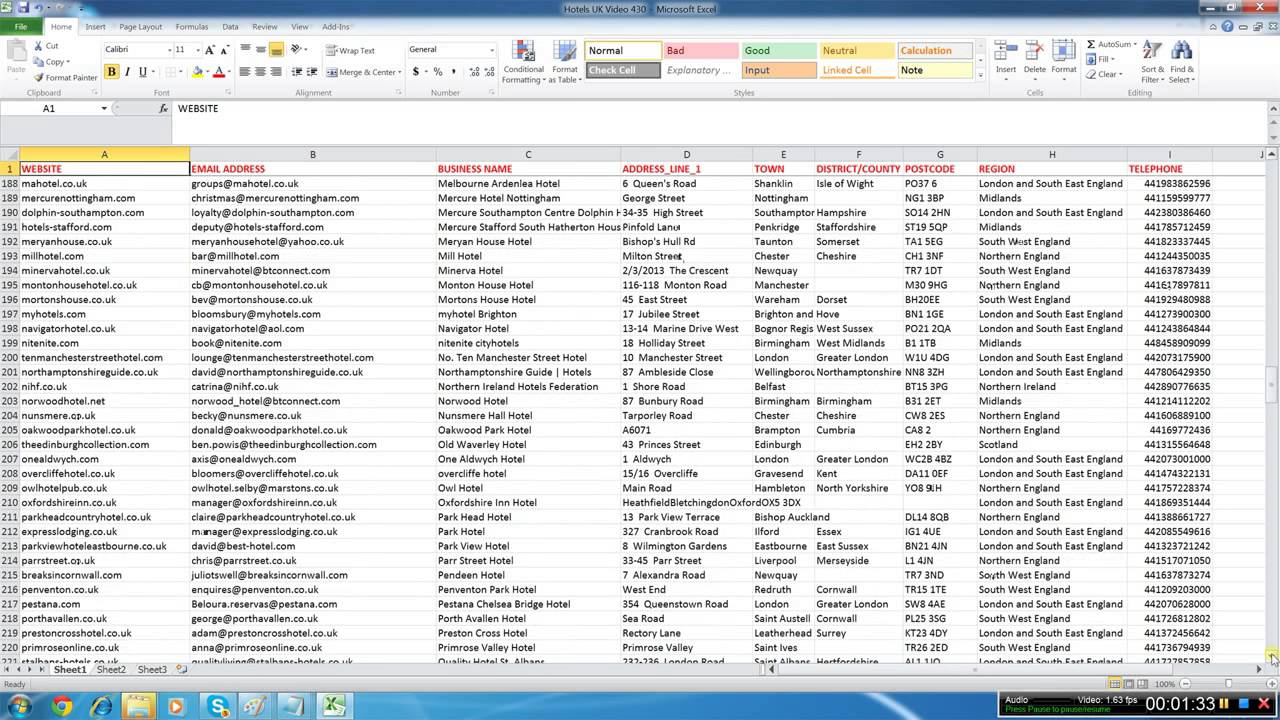
Task: Apply the Good cell style
Action: [x=778, y=51]
